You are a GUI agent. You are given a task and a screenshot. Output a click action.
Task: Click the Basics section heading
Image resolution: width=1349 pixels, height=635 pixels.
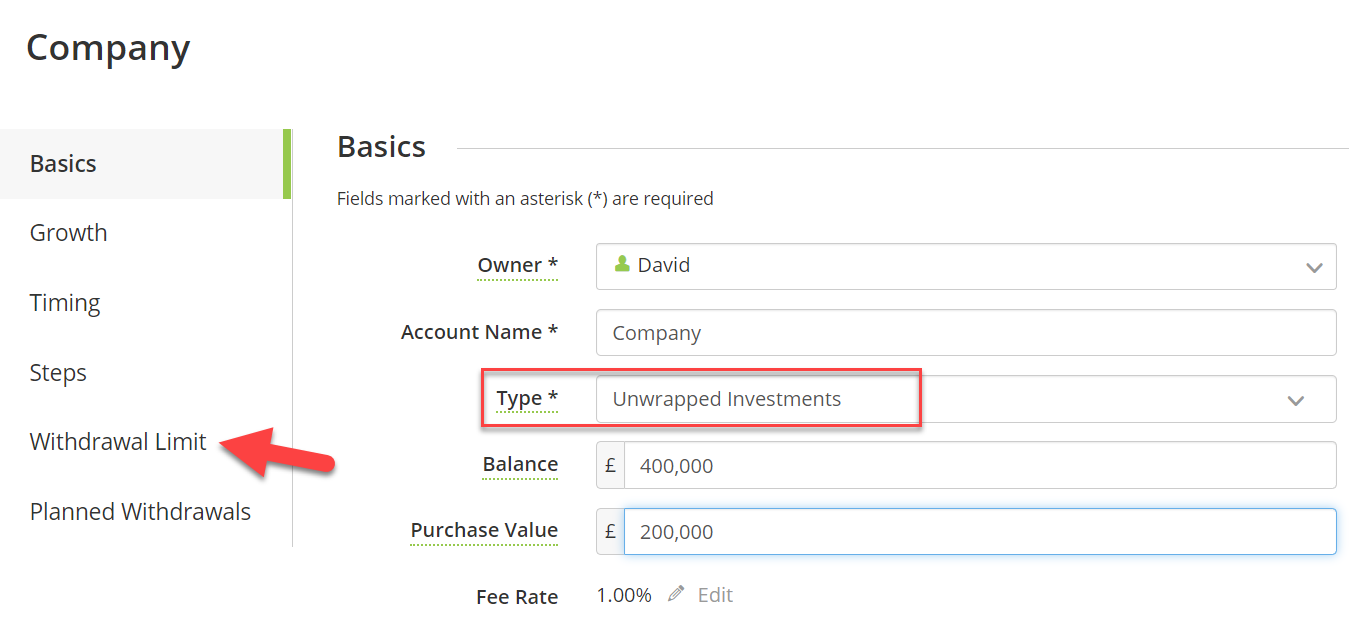[382, 147]
